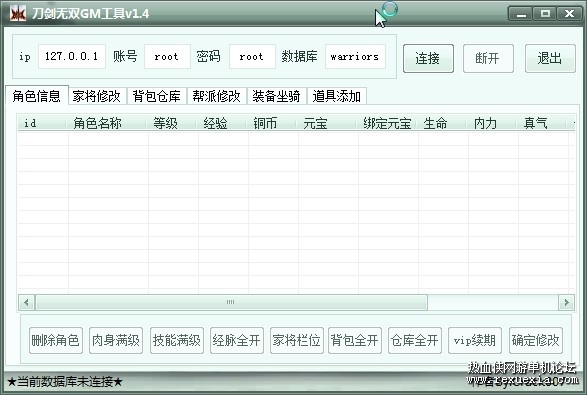
Task: Click the 家将栏位 button
Action: [297, 340]
